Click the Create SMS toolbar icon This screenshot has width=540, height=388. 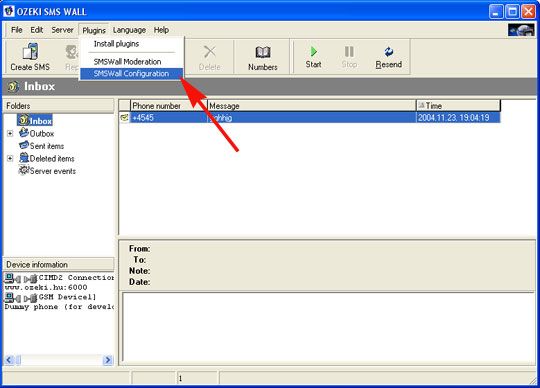click(x=30, y=52)
